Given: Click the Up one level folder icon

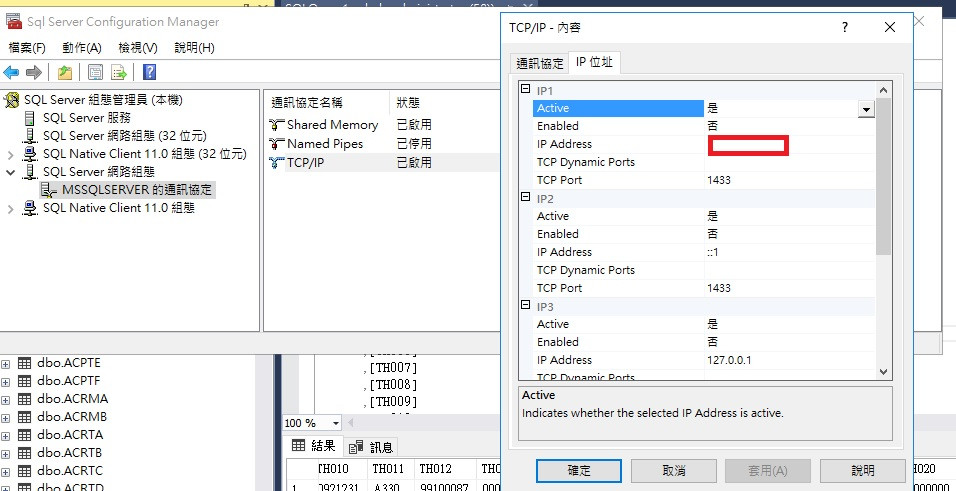Looking at the screenshot, I should coord(65,73).
